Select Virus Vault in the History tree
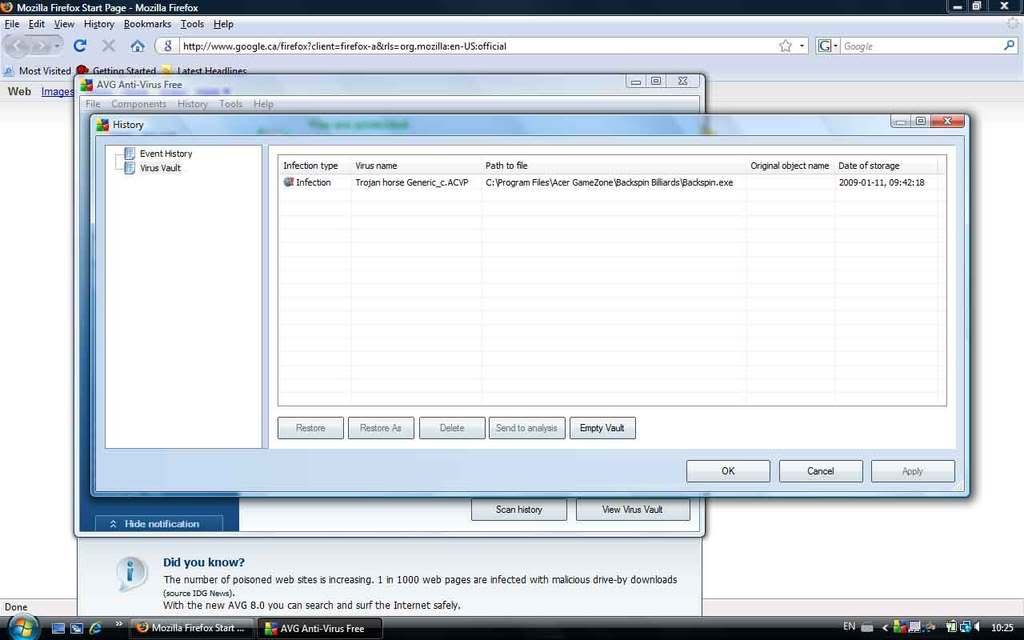 (160, 168)
